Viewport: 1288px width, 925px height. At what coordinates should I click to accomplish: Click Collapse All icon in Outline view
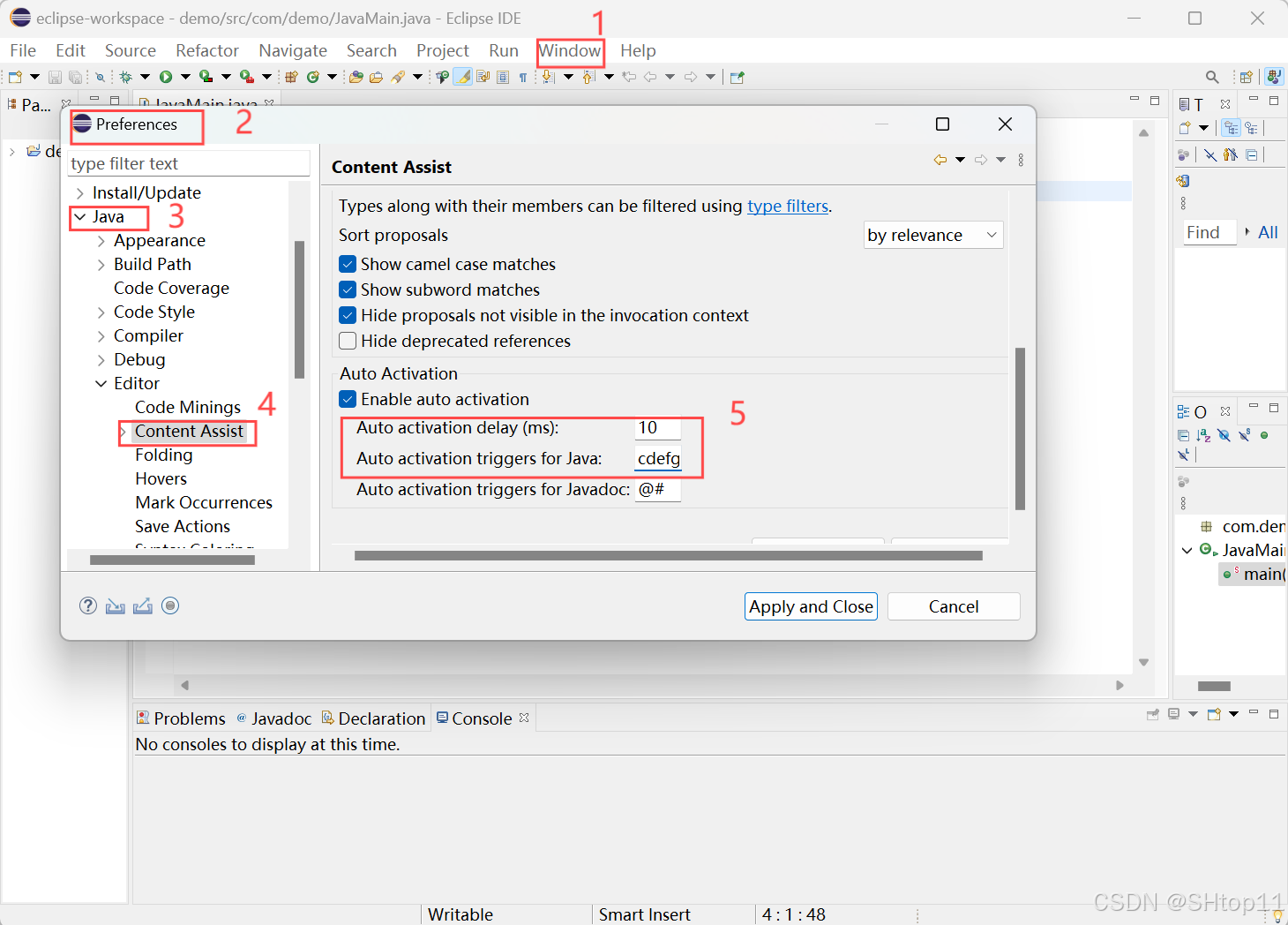(1183, 435)
